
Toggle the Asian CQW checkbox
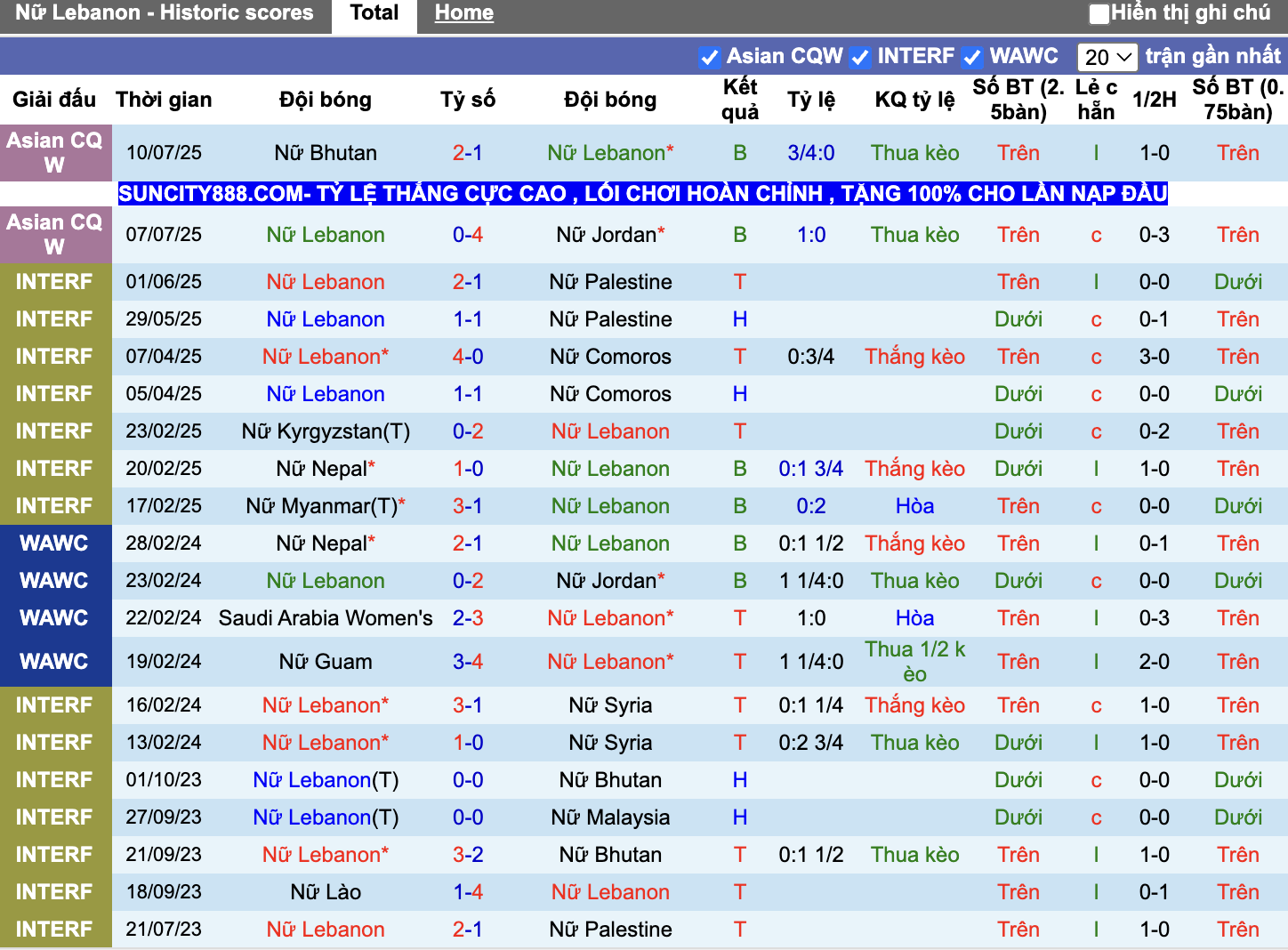[x=709, y=57]
